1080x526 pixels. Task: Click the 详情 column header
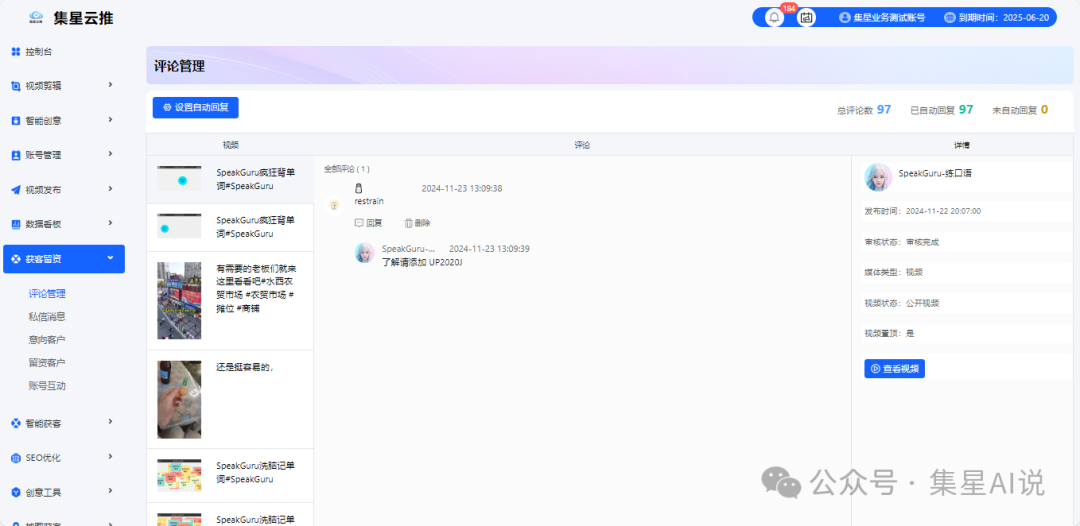[962, 145]
